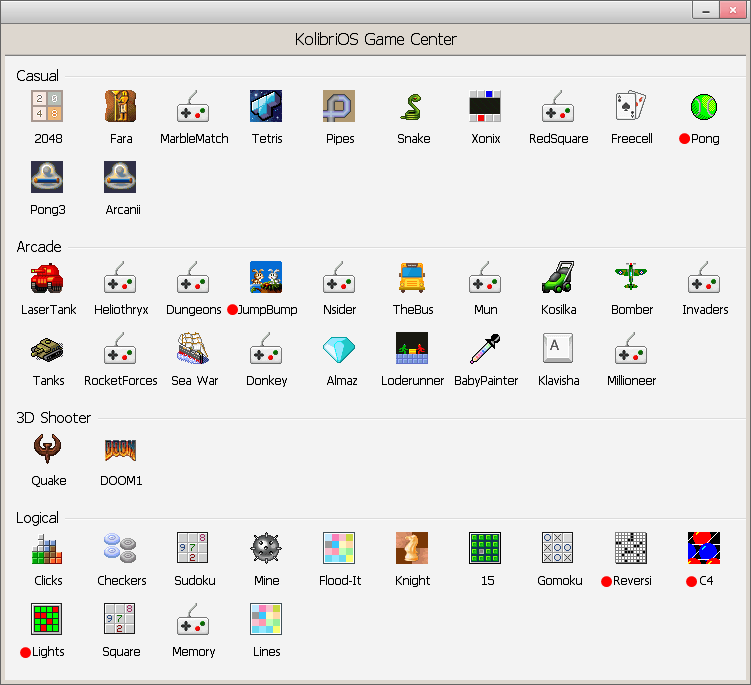Launch the Tanks camouflage tank icon
751x685 pixels.
[x=47, y=348]
